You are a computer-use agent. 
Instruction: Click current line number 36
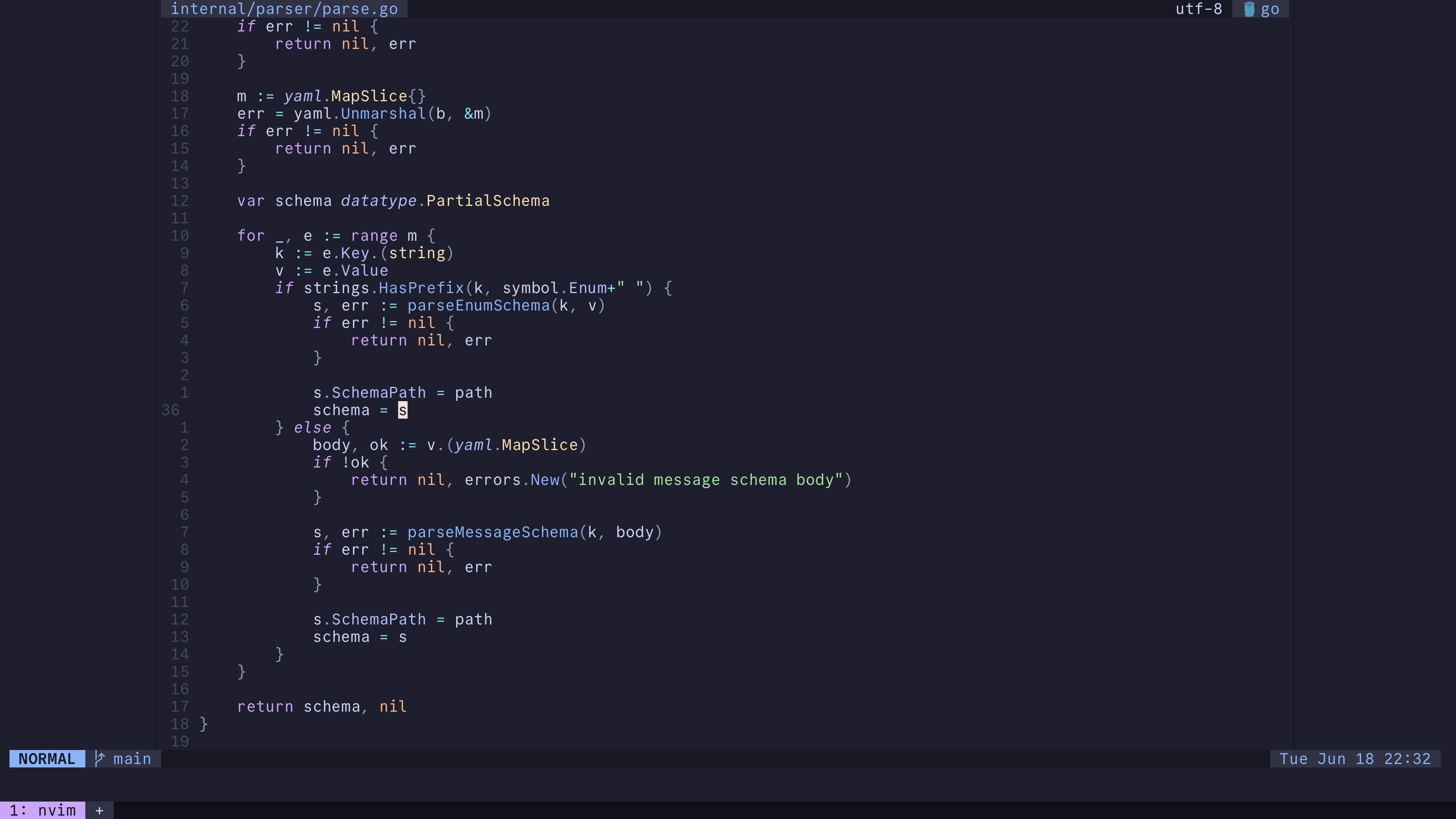point(170,410)
